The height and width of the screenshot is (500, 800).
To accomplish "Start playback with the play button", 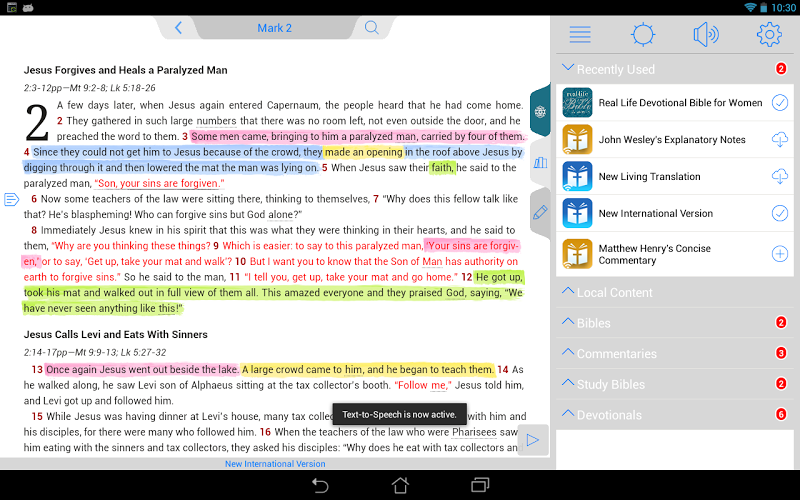I will point(533,440).
